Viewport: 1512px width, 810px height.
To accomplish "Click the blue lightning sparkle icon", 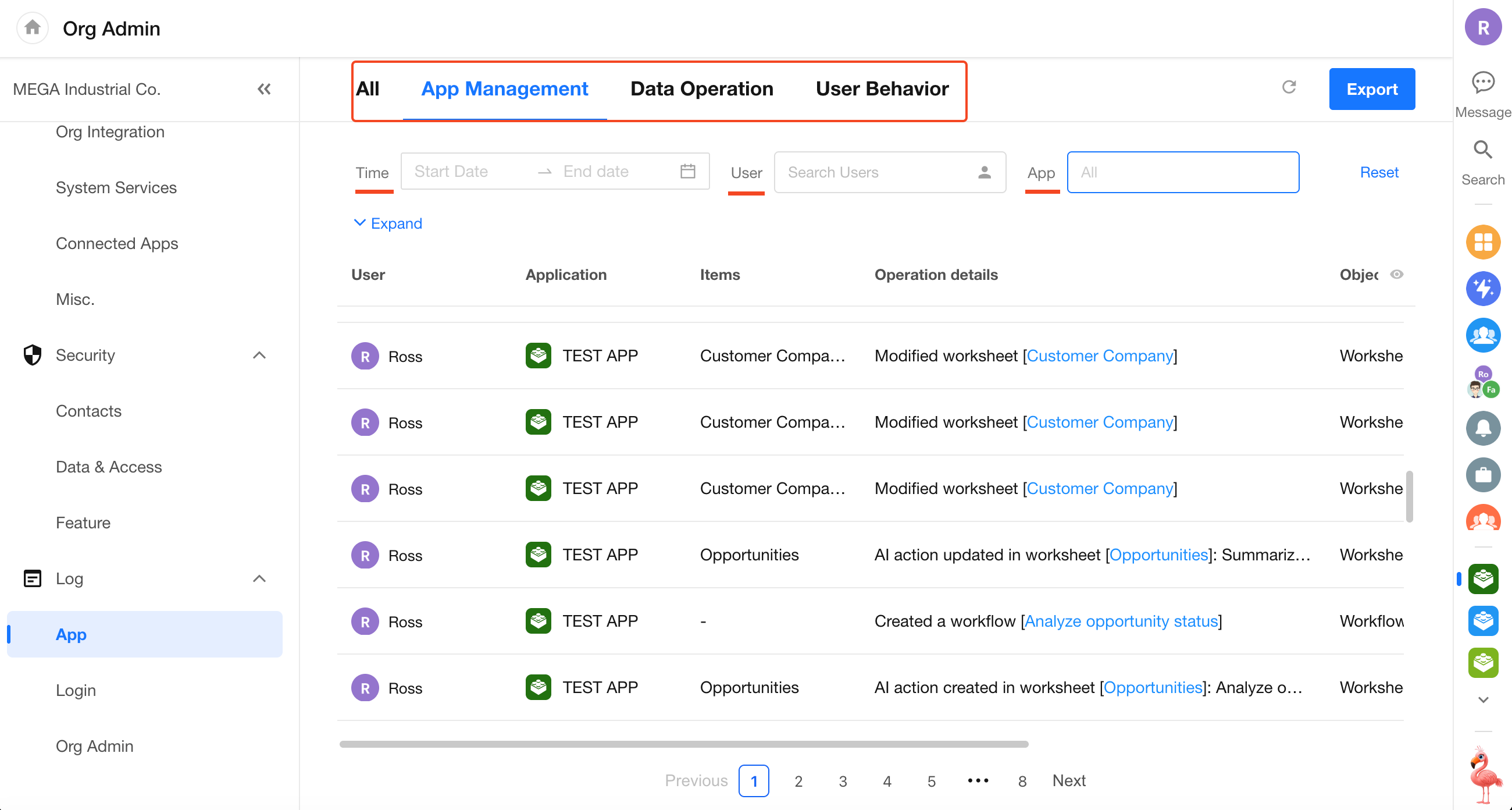I will pos(1483,289).
